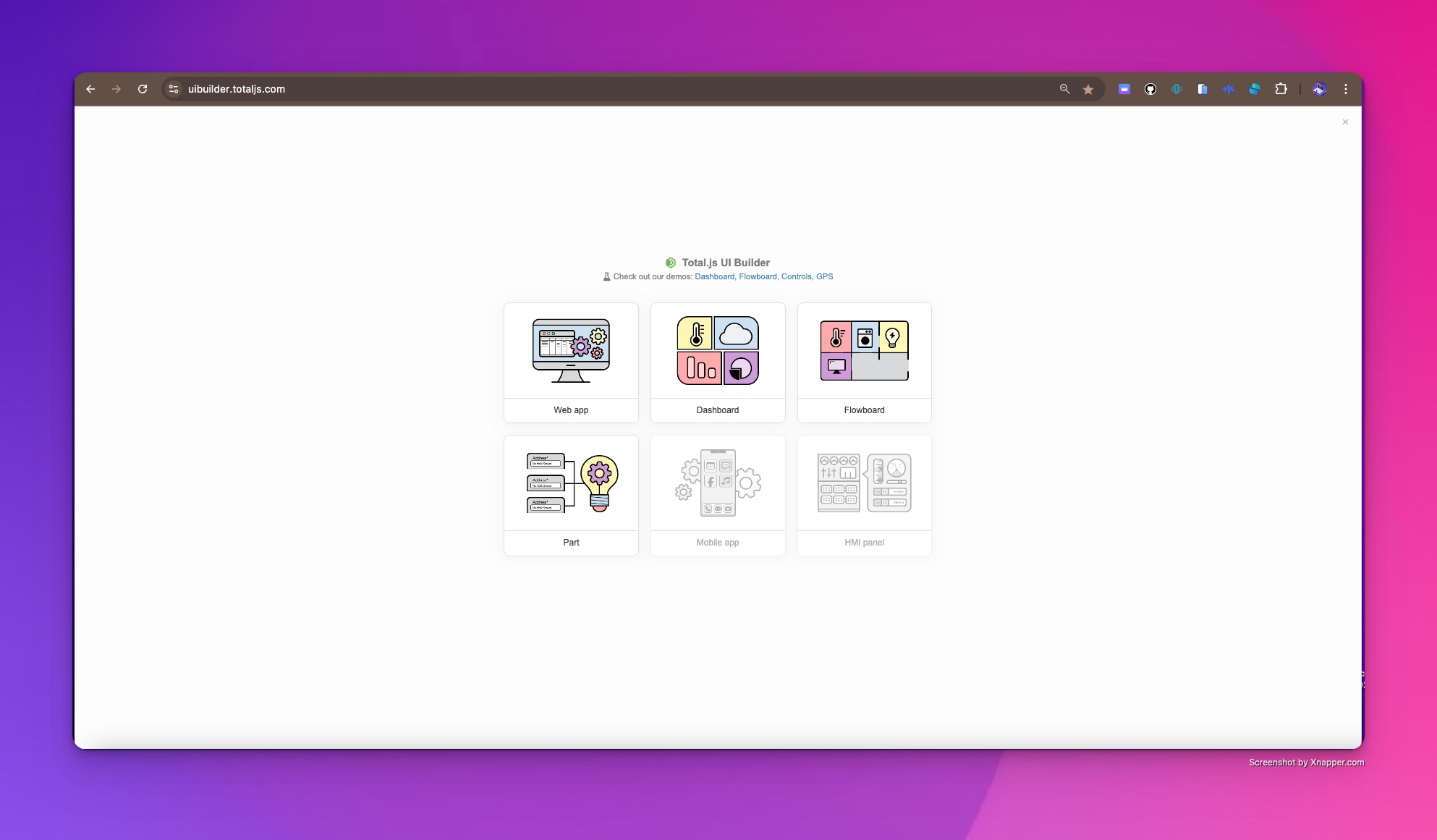The width and height of the screenshot is (1437, 840).
Task: Expand browser extensions panel
Action: click(1280, 89)
